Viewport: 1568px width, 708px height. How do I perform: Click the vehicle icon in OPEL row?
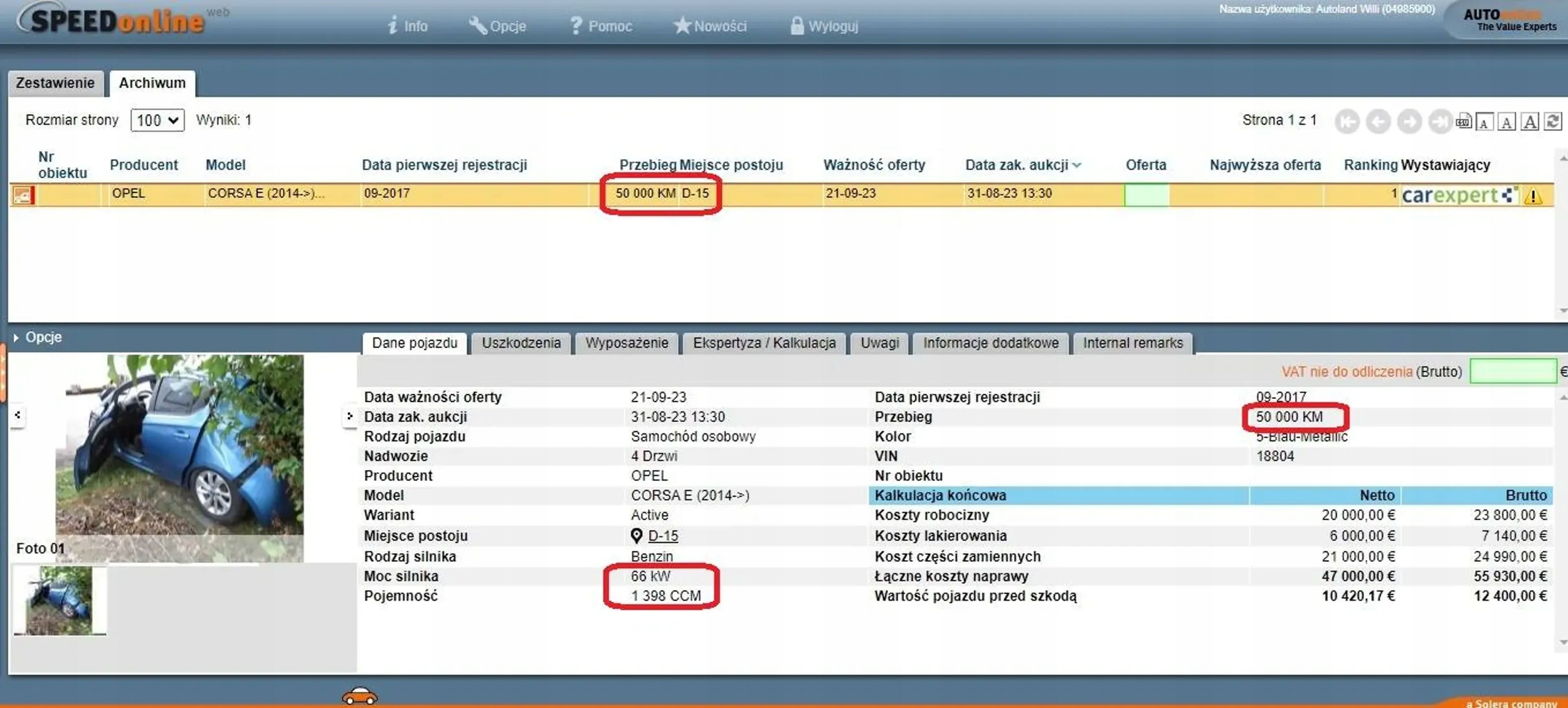pos(23,196)
